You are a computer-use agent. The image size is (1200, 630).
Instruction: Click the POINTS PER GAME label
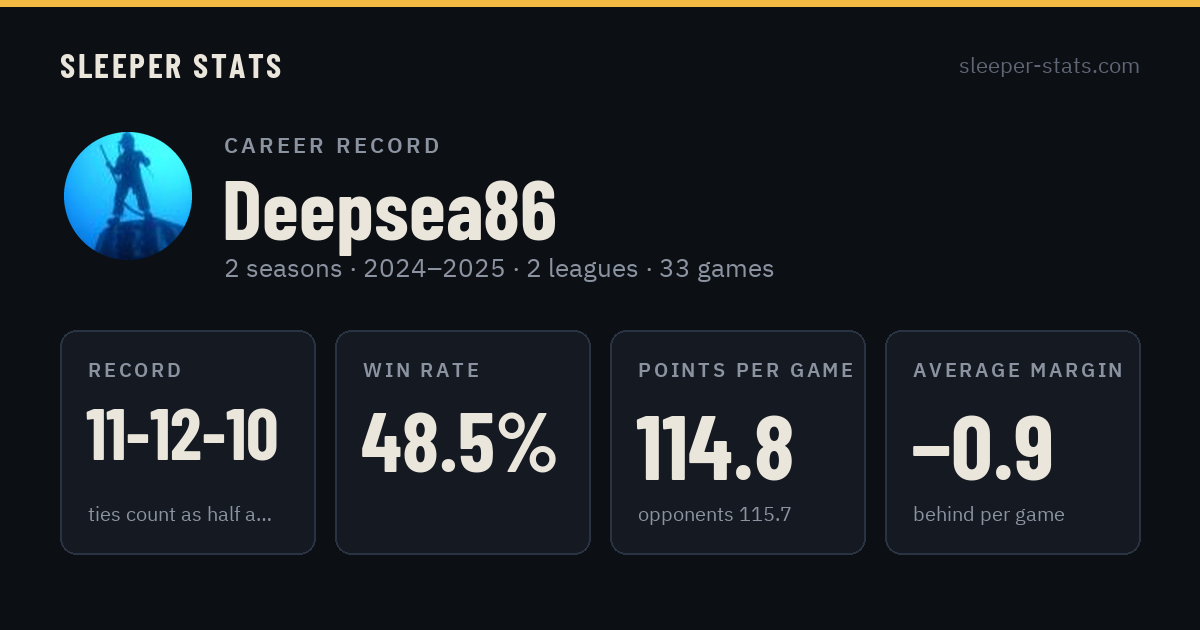(x=746, y=370)
